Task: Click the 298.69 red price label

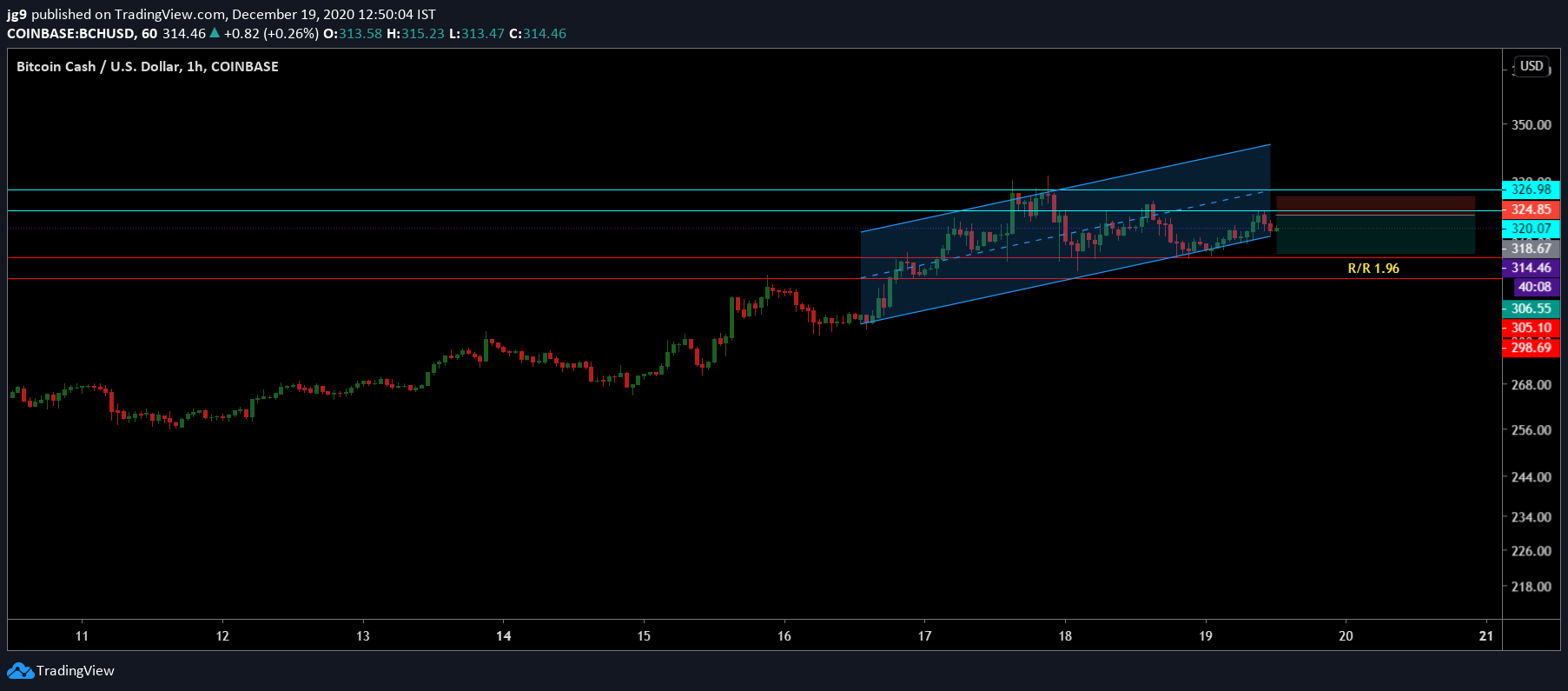Action: click(x=1531, y=348)
